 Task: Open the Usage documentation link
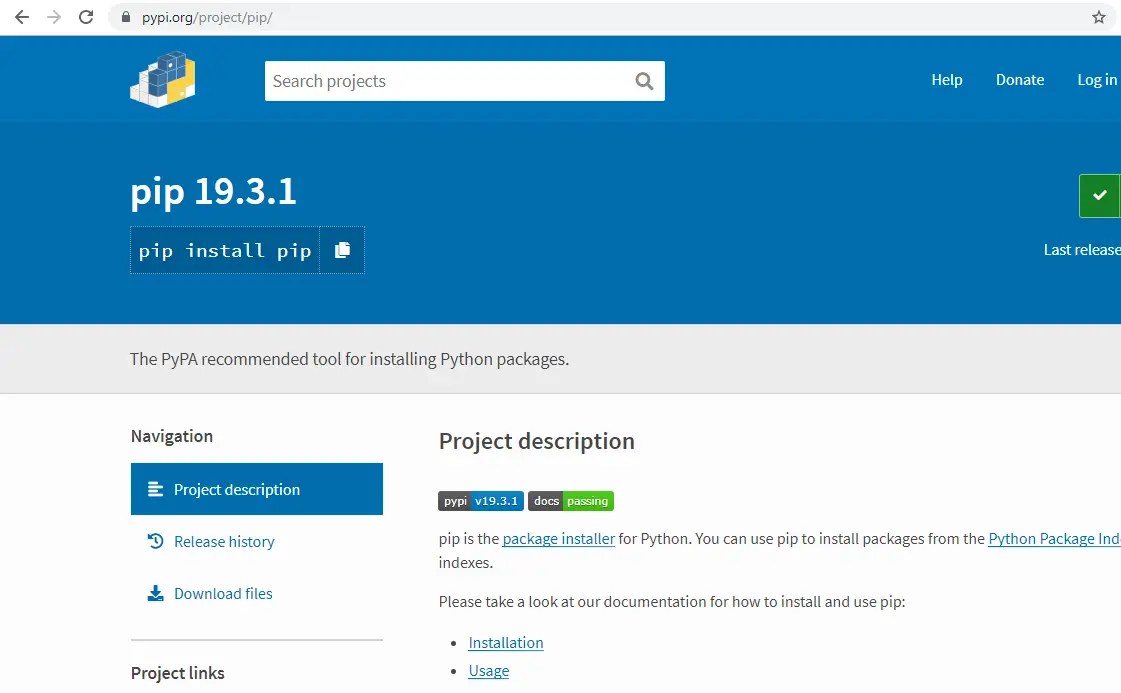point(488,671)
